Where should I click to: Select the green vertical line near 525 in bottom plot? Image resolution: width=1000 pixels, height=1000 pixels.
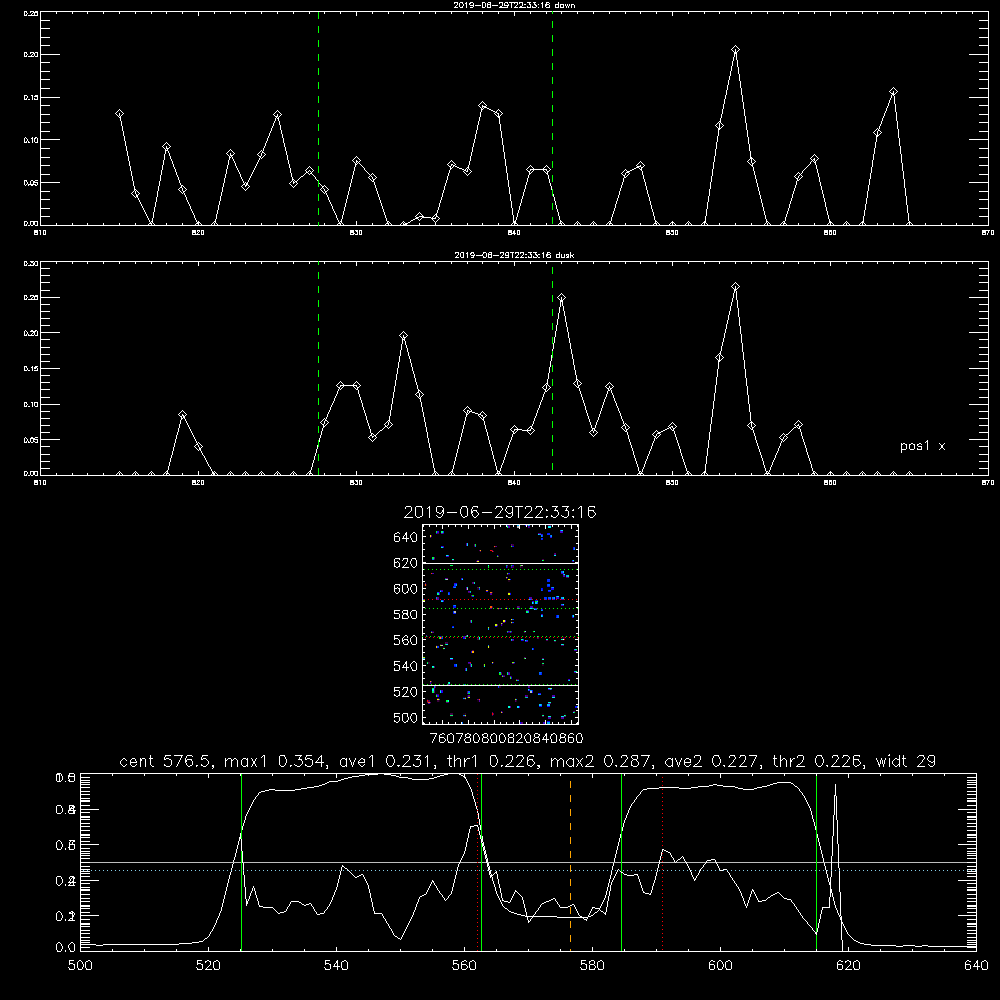[241, 861]
